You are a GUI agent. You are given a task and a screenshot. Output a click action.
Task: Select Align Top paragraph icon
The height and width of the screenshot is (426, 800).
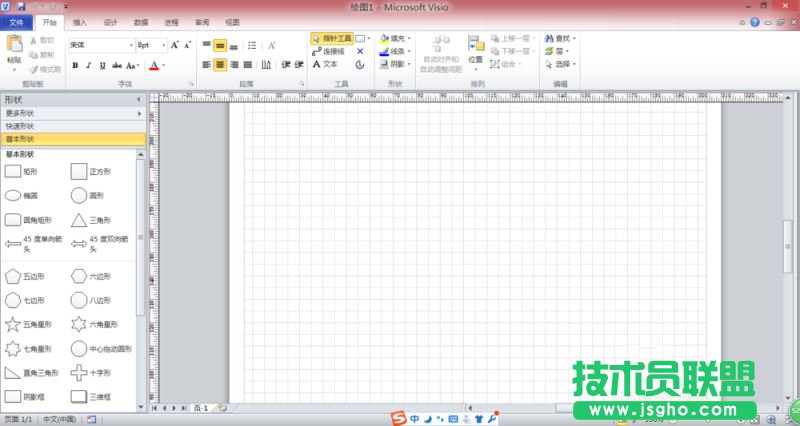tap(207, 45)
